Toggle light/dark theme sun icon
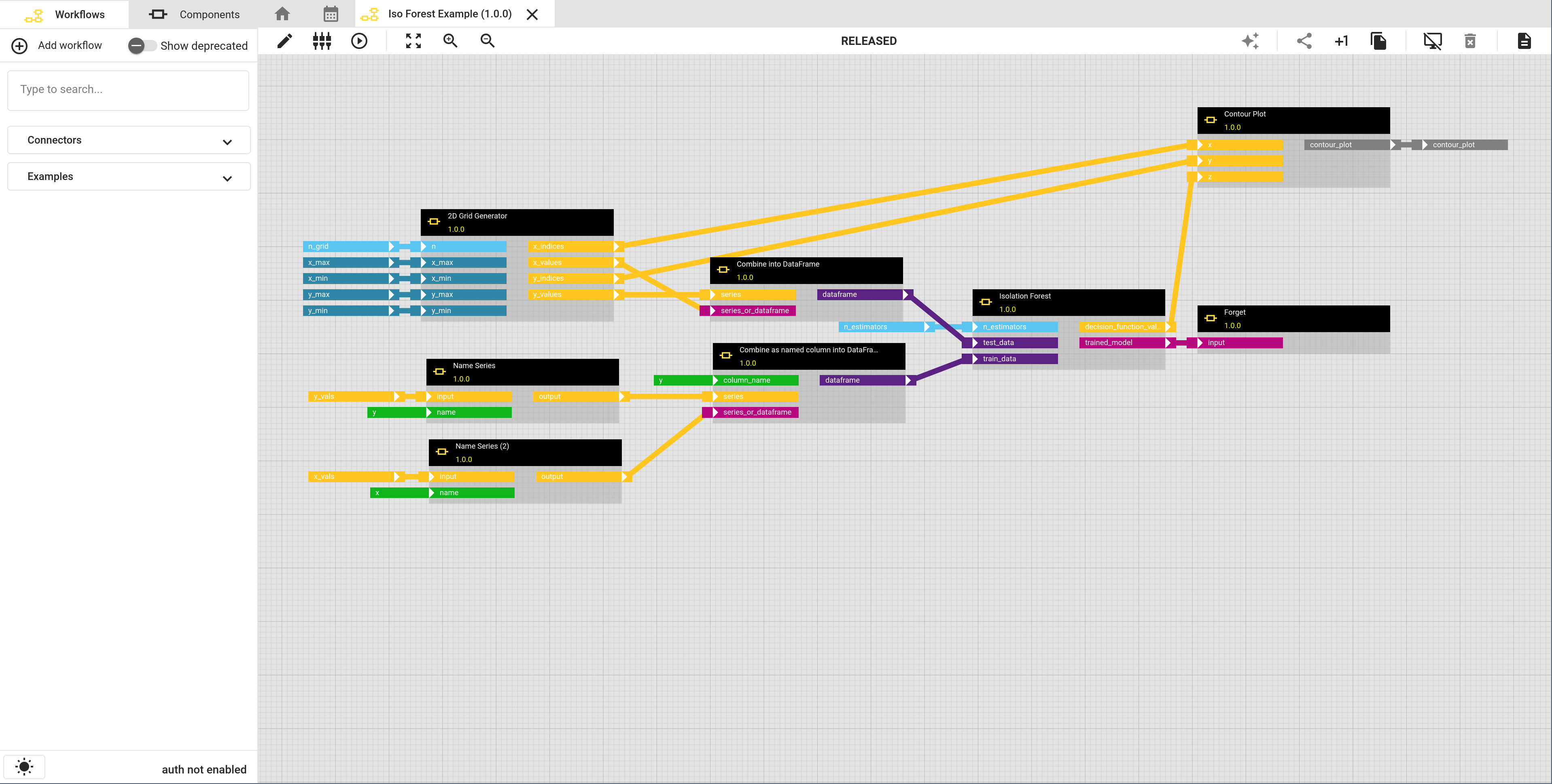Image resolution: width=1552 pixels, height=784 pixels. [x=24, y=767]
